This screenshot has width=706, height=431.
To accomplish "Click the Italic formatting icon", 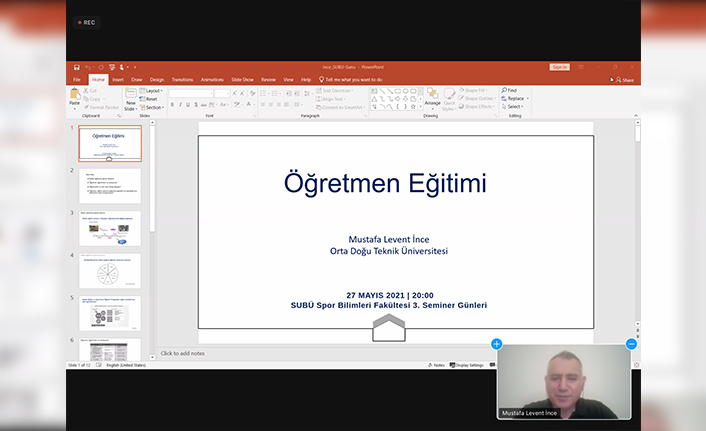I will tap(180, 104).
